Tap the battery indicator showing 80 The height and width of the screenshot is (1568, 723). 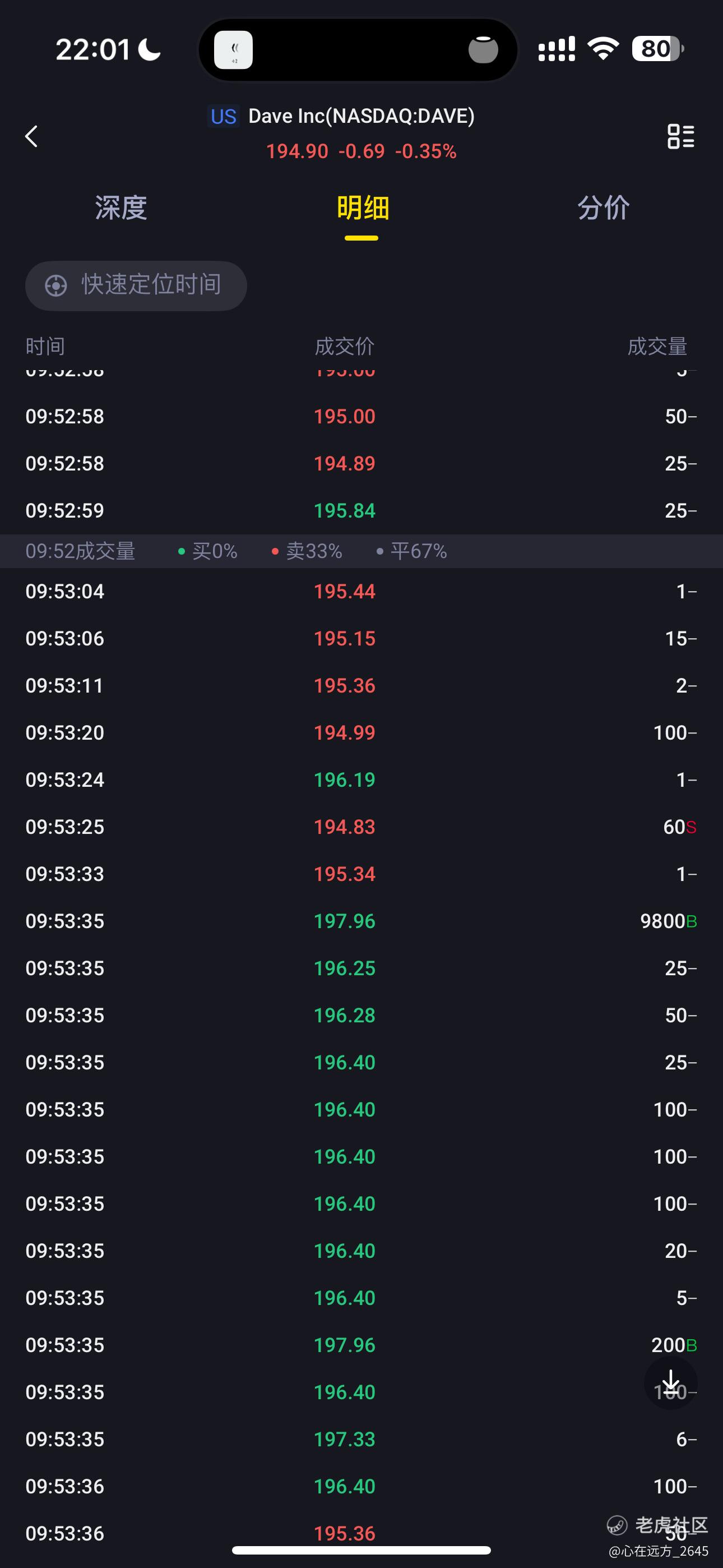(x=657, y=49)
